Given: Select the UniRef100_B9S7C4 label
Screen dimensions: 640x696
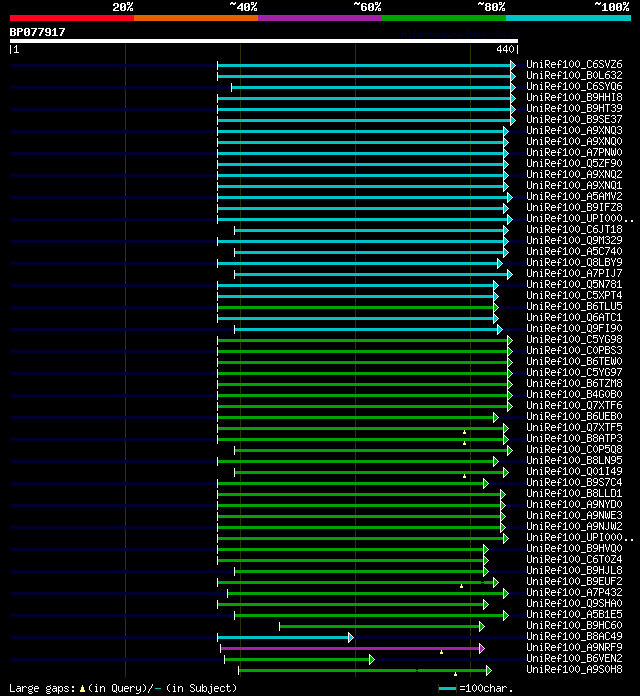Looking at the screenshot, I should (574, 482).
